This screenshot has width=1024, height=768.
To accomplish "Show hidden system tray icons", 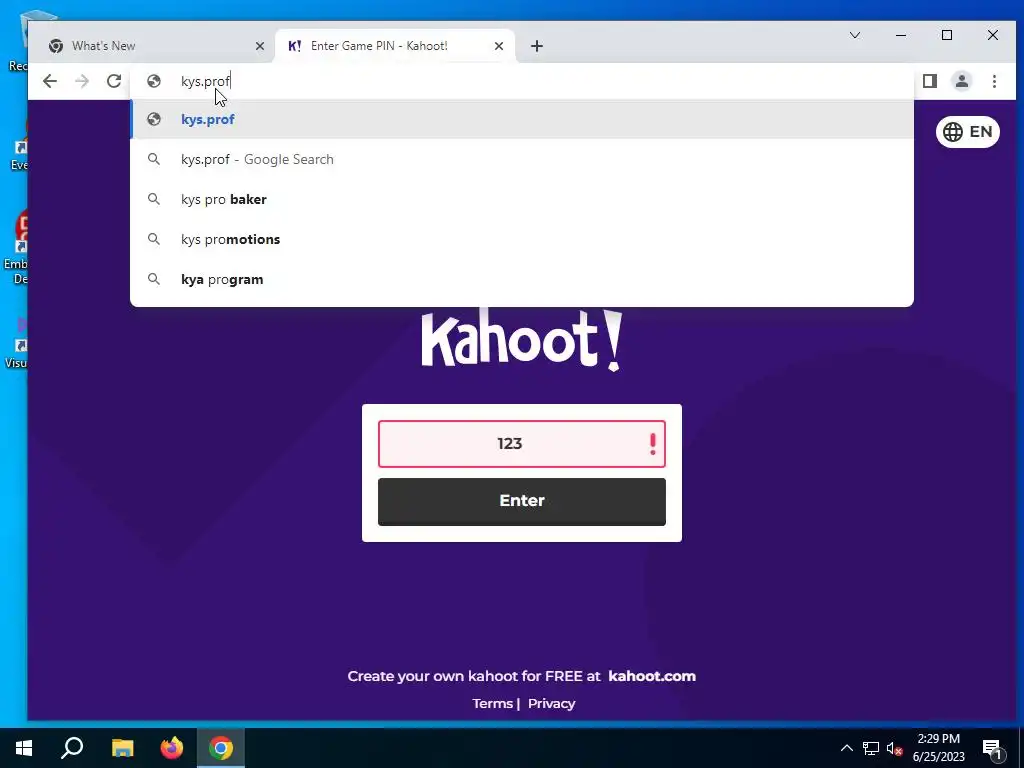I will (846, 748).
